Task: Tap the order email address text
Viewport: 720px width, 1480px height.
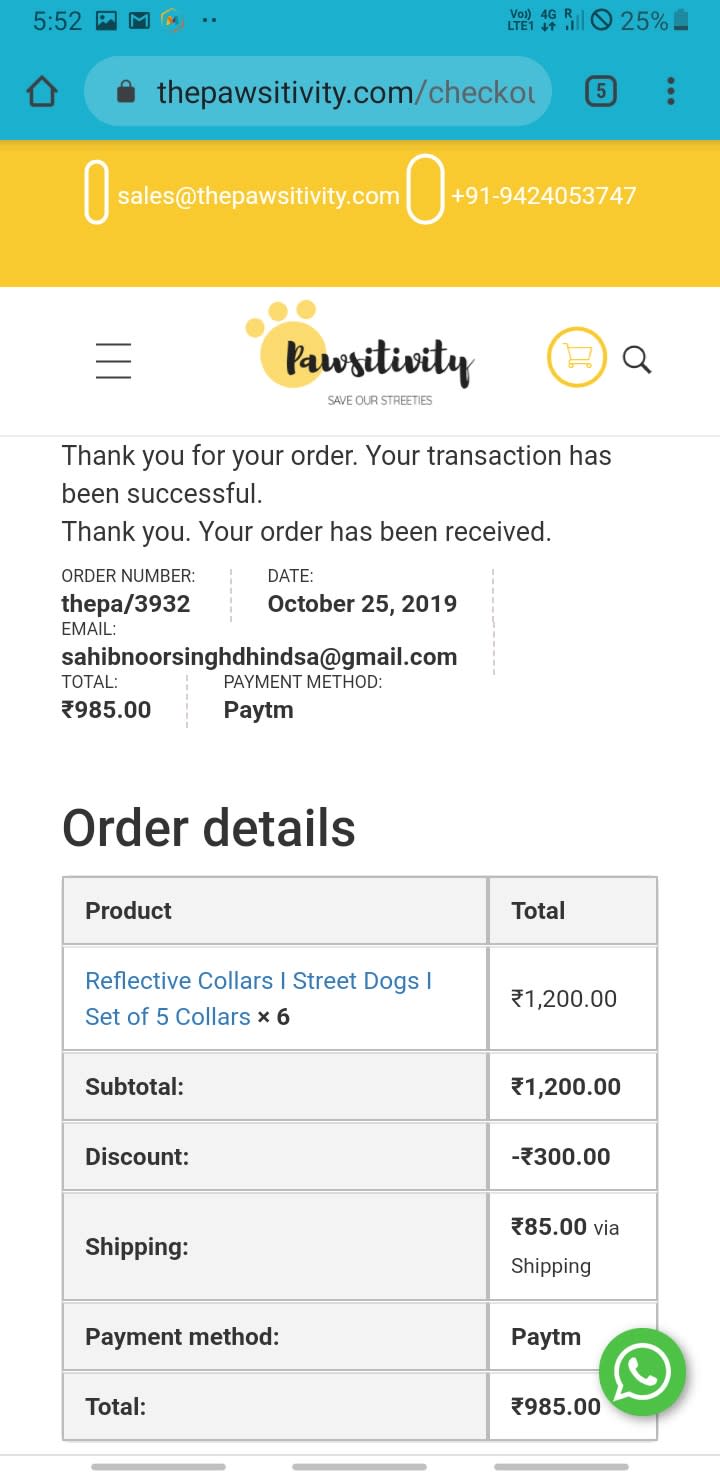Action: pyautogui.click(x=259, y=657)
